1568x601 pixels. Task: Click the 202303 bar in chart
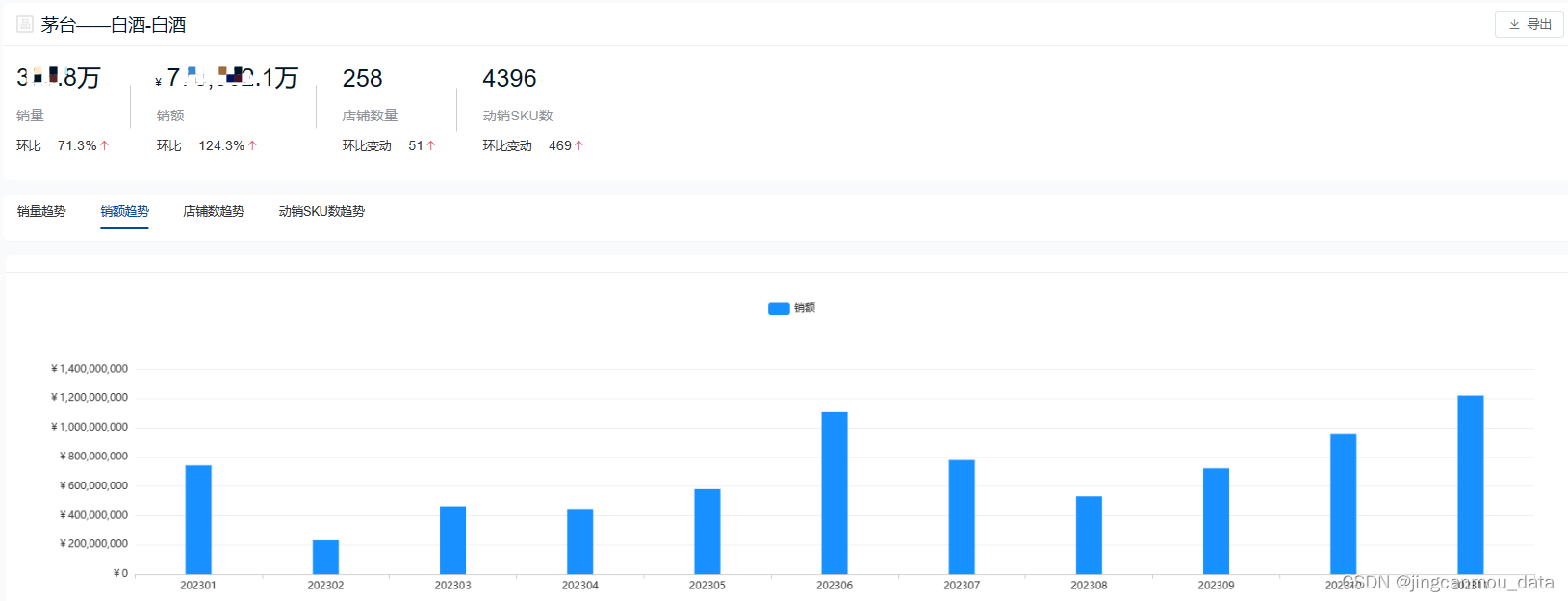452,540
